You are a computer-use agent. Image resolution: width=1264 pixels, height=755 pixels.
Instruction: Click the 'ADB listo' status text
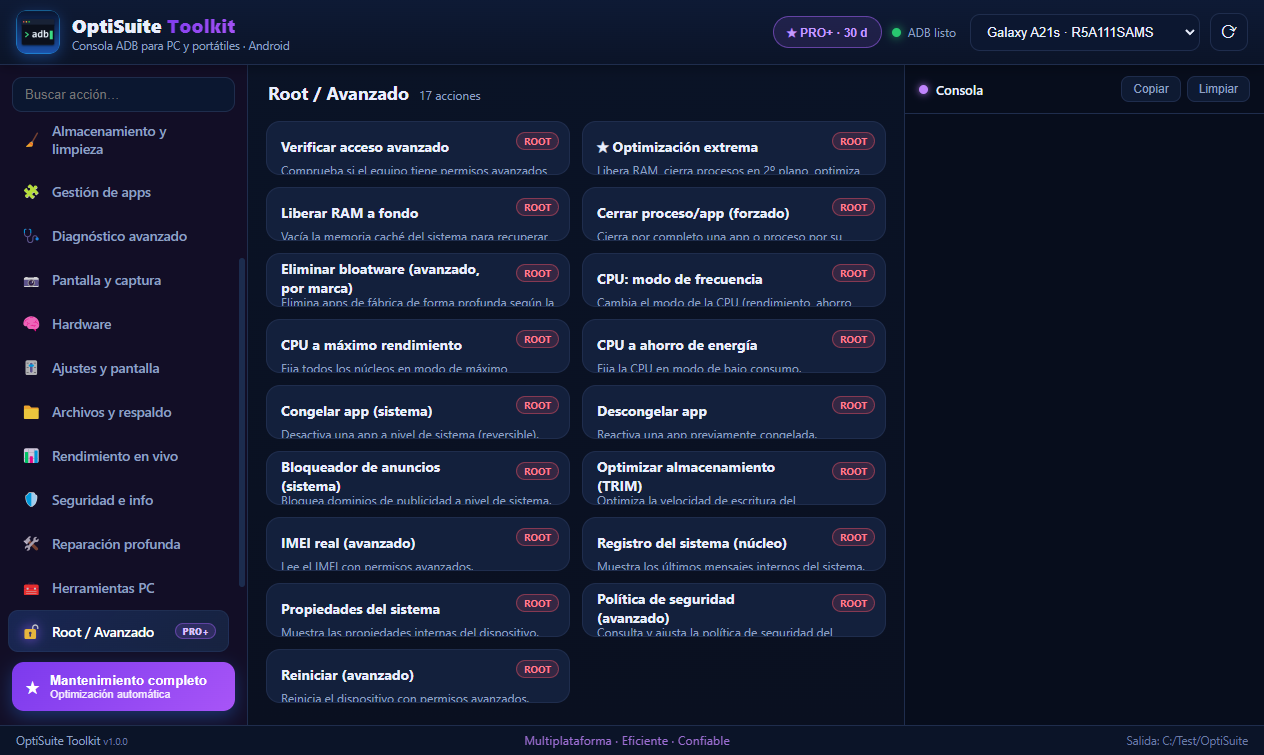[x=932, y=32]
